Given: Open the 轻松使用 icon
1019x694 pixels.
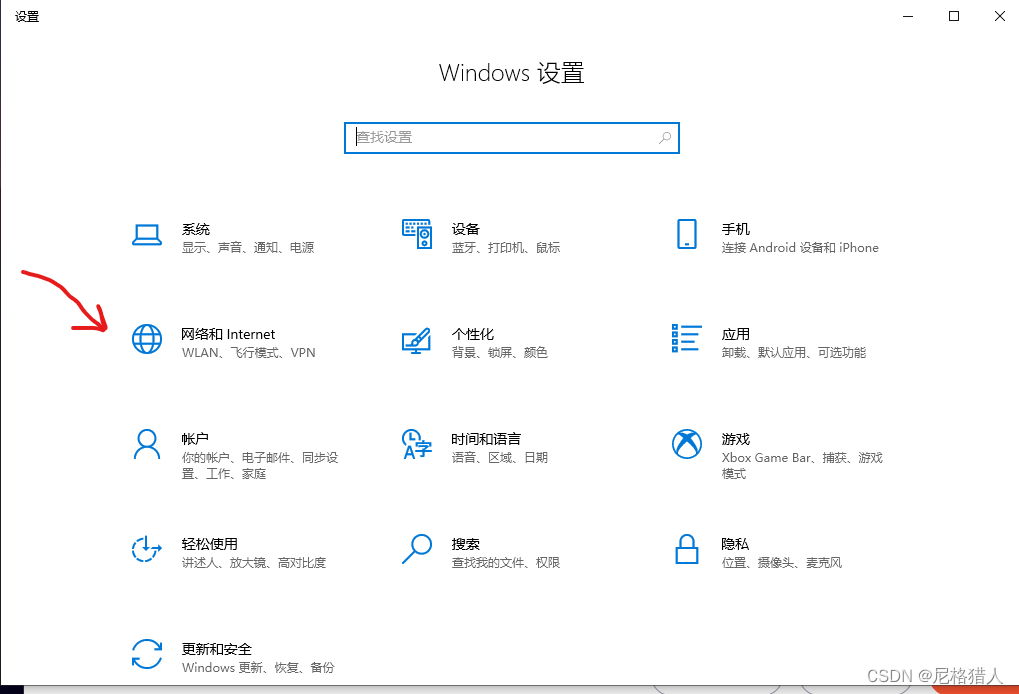Looking at the screenshot, I should point(147,549).
